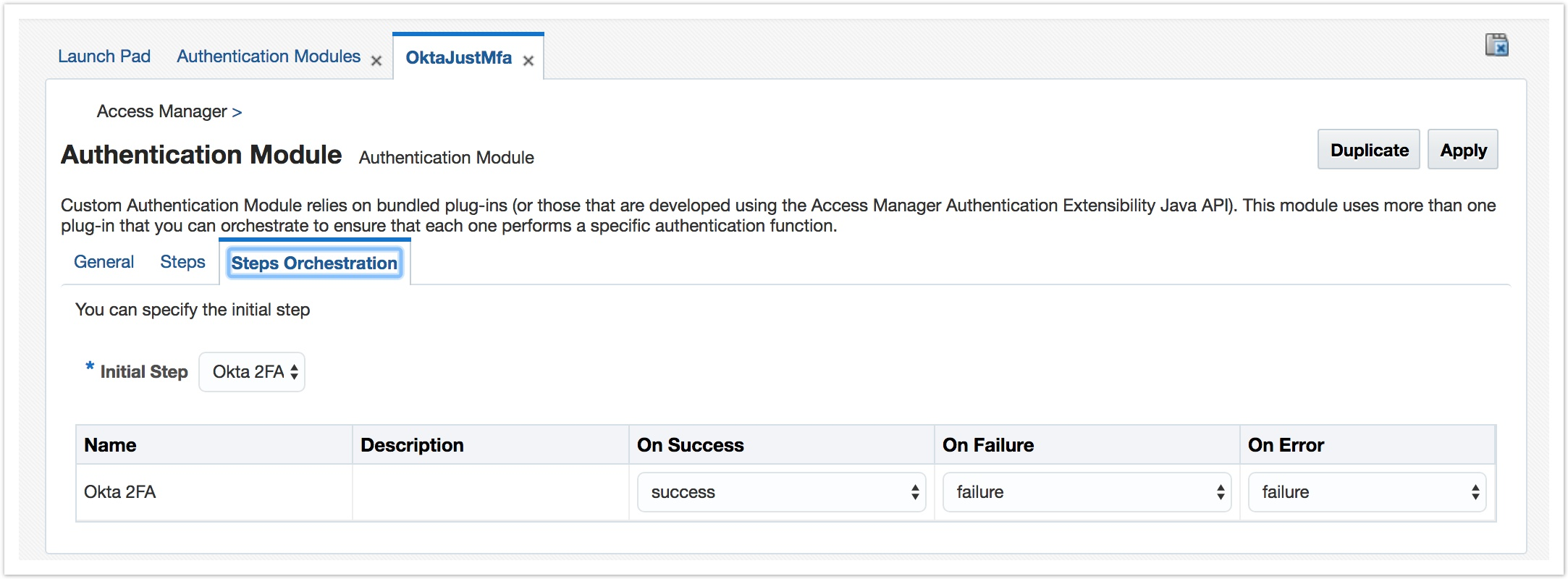The height and width of the screenshot is (579, 1568).
Task: Click the On Error column header
Action: tap(1286, 445)
